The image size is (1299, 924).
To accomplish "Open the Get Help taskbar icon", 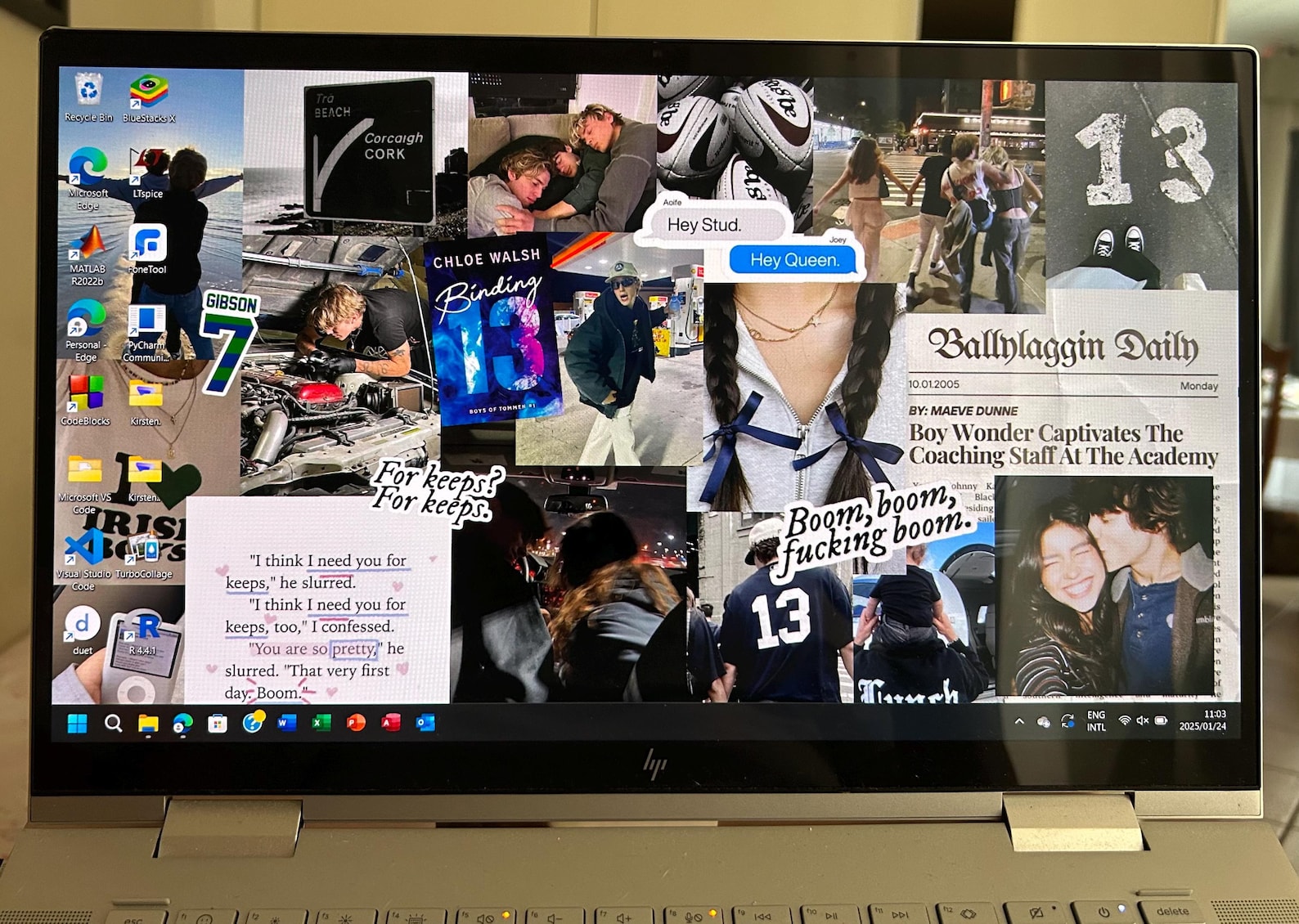I will (x=254, y=722).
